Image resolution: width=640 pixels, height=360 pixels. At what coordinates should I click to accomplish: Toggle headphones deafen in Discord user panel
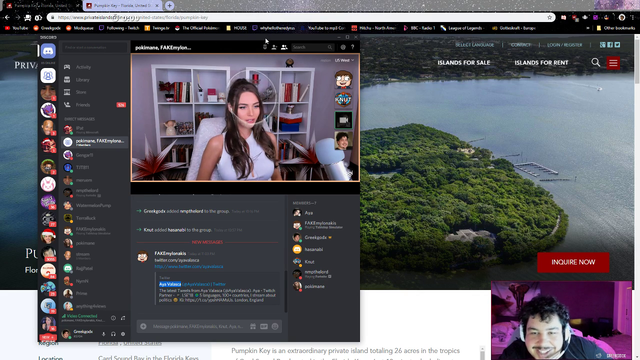[113, 334]
